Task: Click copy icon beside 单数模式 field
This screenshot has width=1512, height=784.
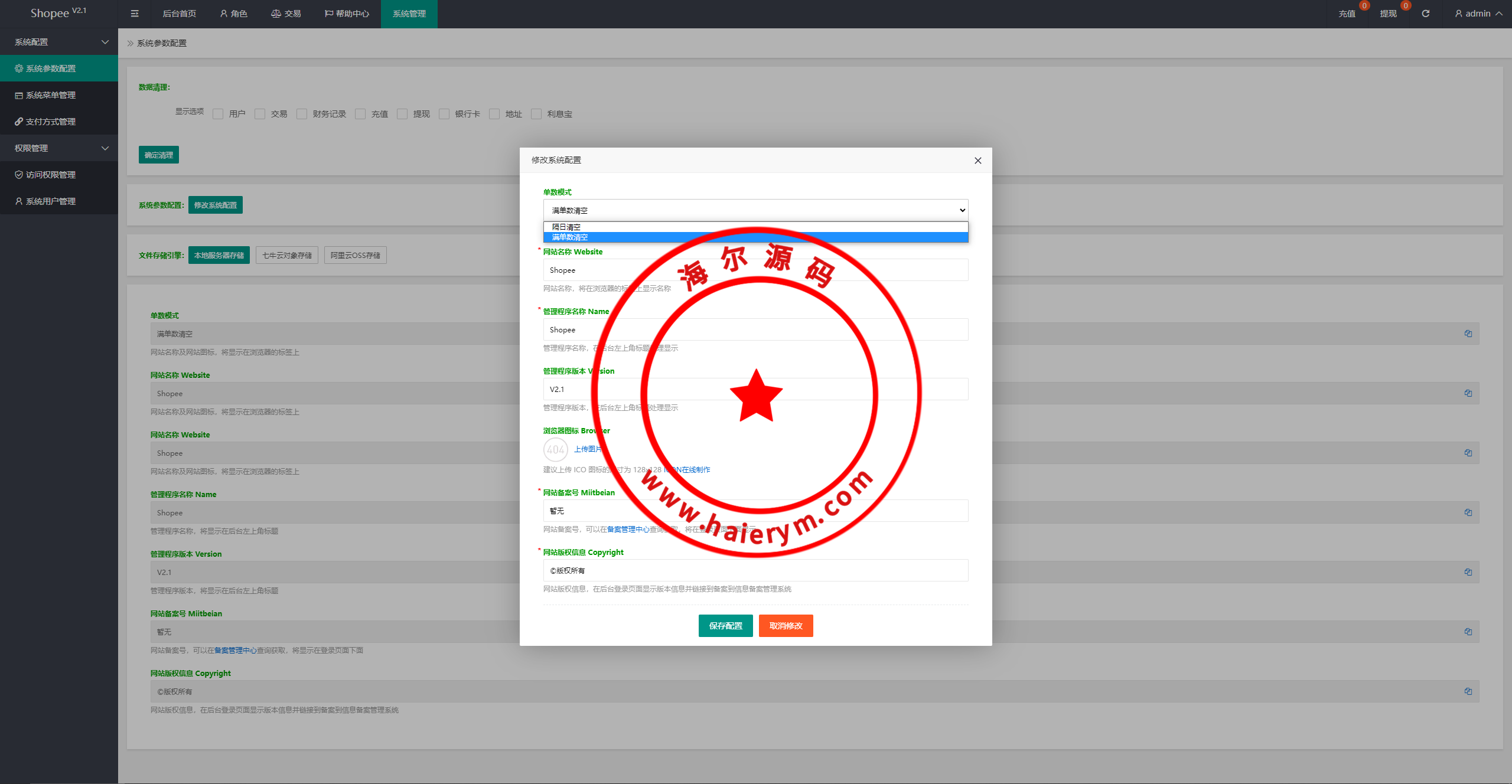Action: 1468,334
